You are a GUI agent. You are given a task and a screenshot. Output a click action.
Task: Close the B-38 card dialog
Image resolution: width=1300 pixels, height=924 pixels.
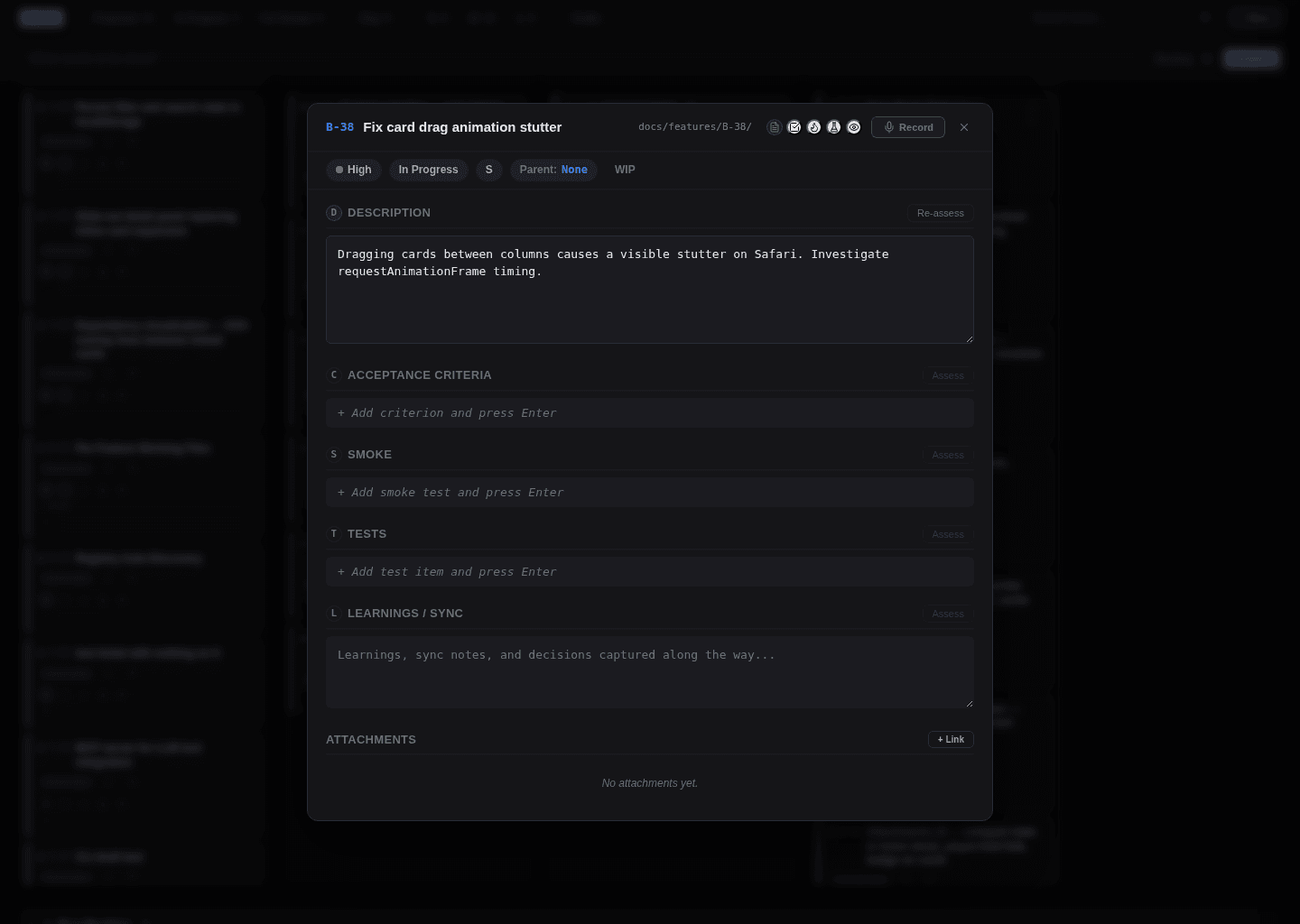click(x=964, y=127)
